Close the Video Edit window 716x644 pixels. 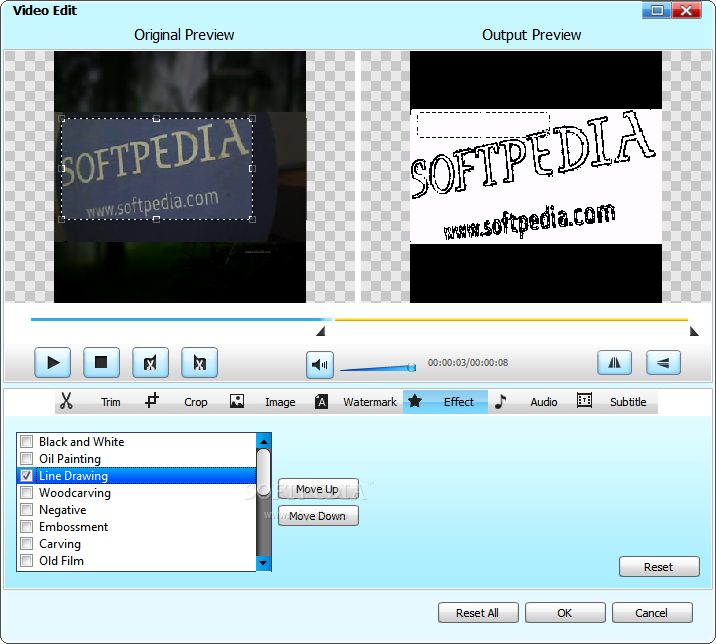pos(686,10)
